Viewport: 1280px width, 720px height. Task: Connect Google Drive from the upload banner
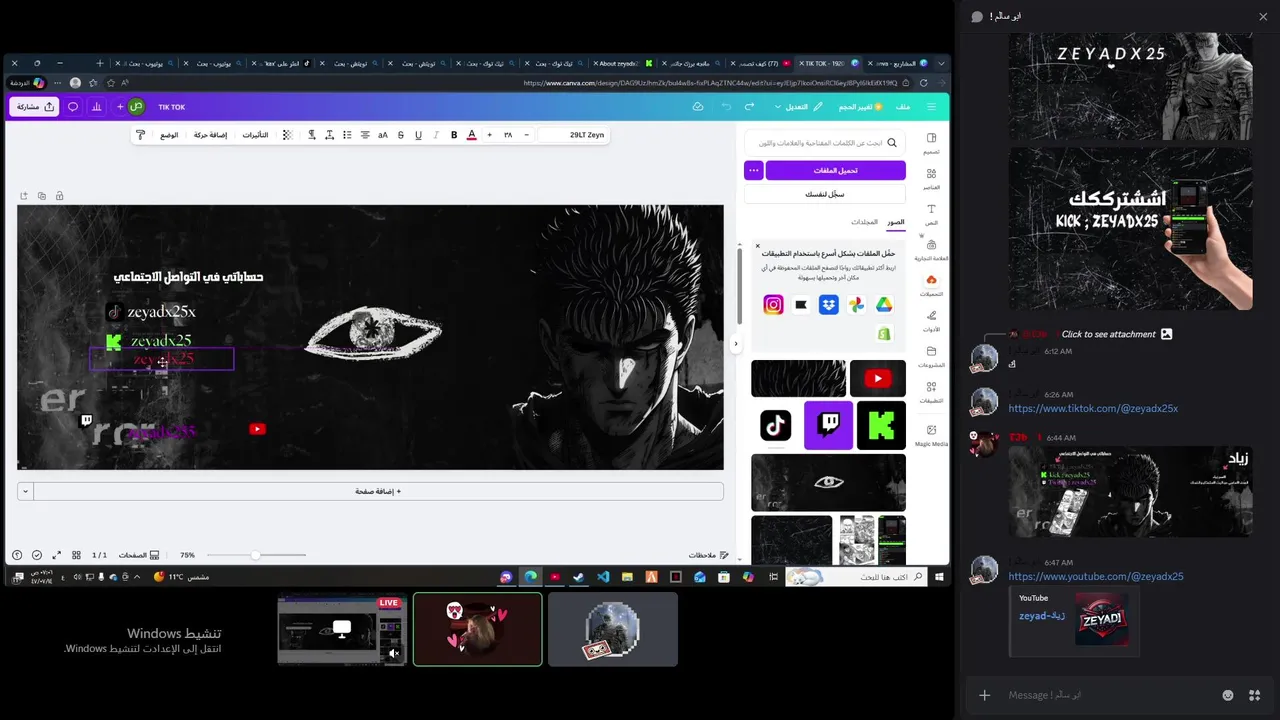[884, 305]
